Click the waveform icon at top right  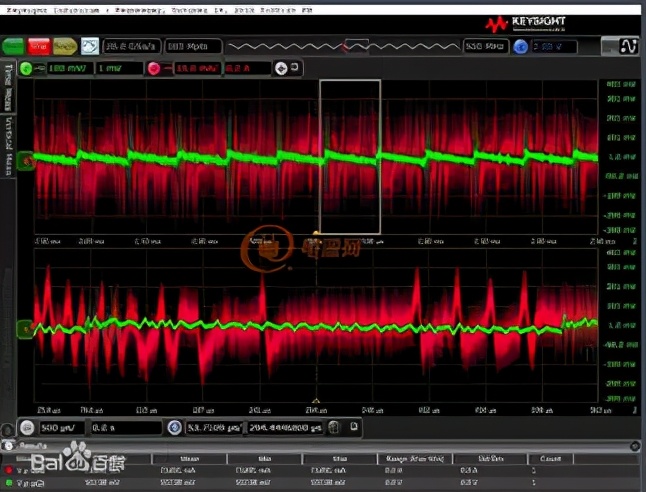coord(628,46)
